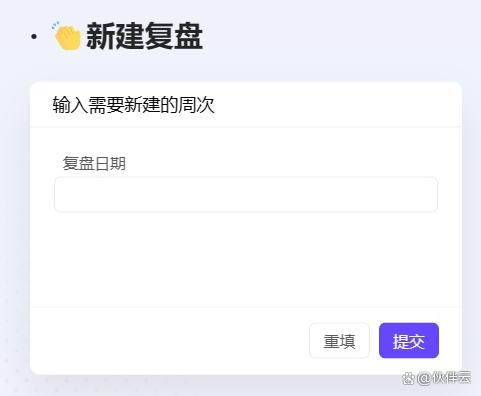Click the card footer left of 重填
The image size is (481, 396).
click(x=169, y=340)
